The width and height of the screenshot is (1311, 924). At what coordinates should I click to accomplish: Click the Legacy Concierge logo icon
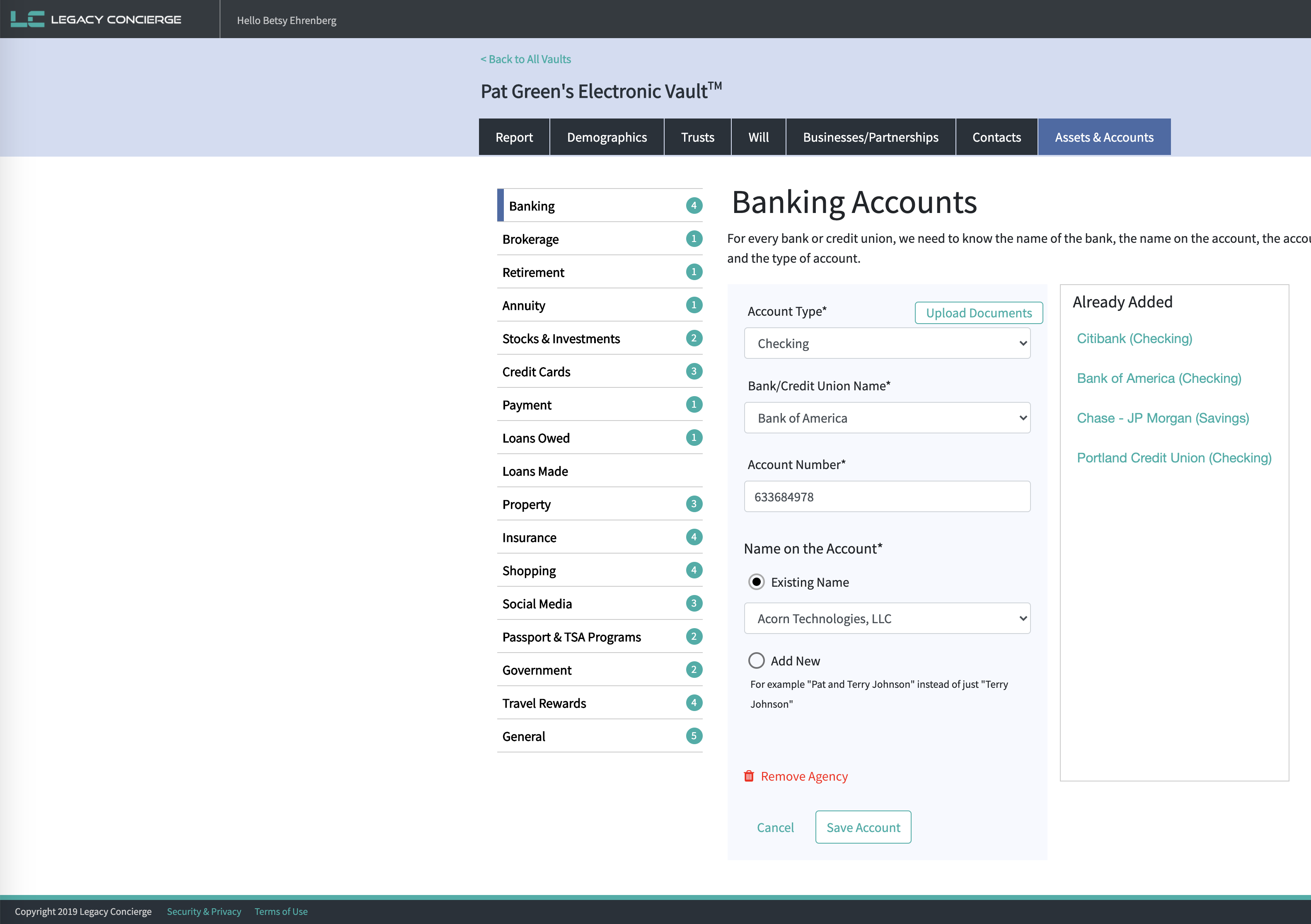[27, 19]
